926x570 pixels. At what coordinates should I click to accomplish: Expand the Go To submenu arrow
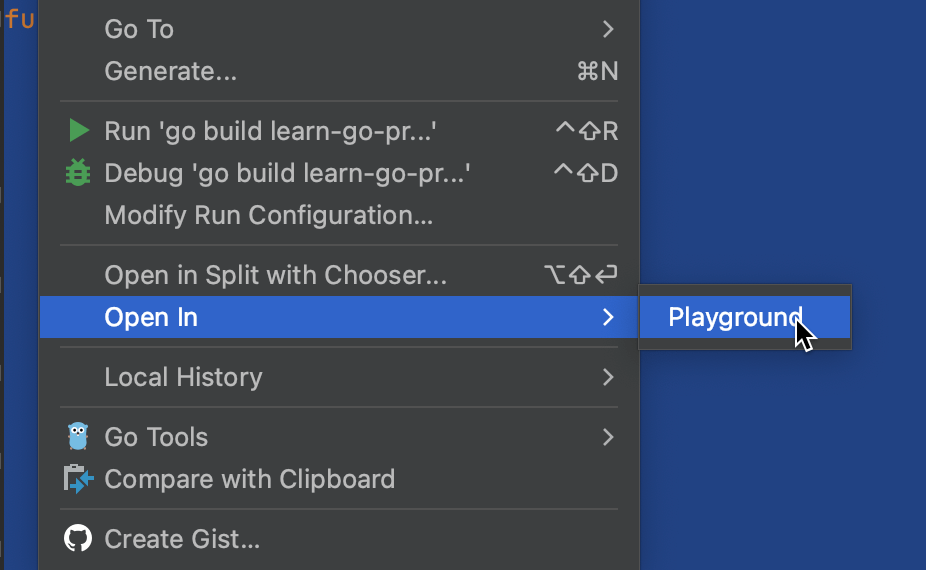(x=608, y=29)
